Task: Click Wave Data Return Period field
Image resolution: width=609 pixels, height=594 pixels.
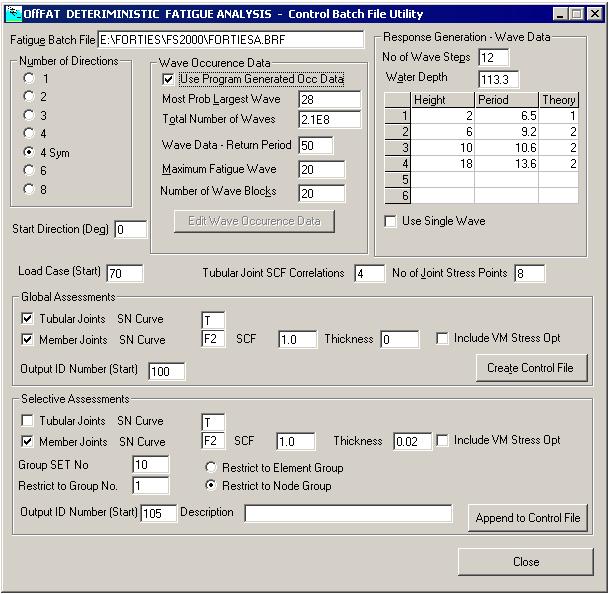Action: 316,146
